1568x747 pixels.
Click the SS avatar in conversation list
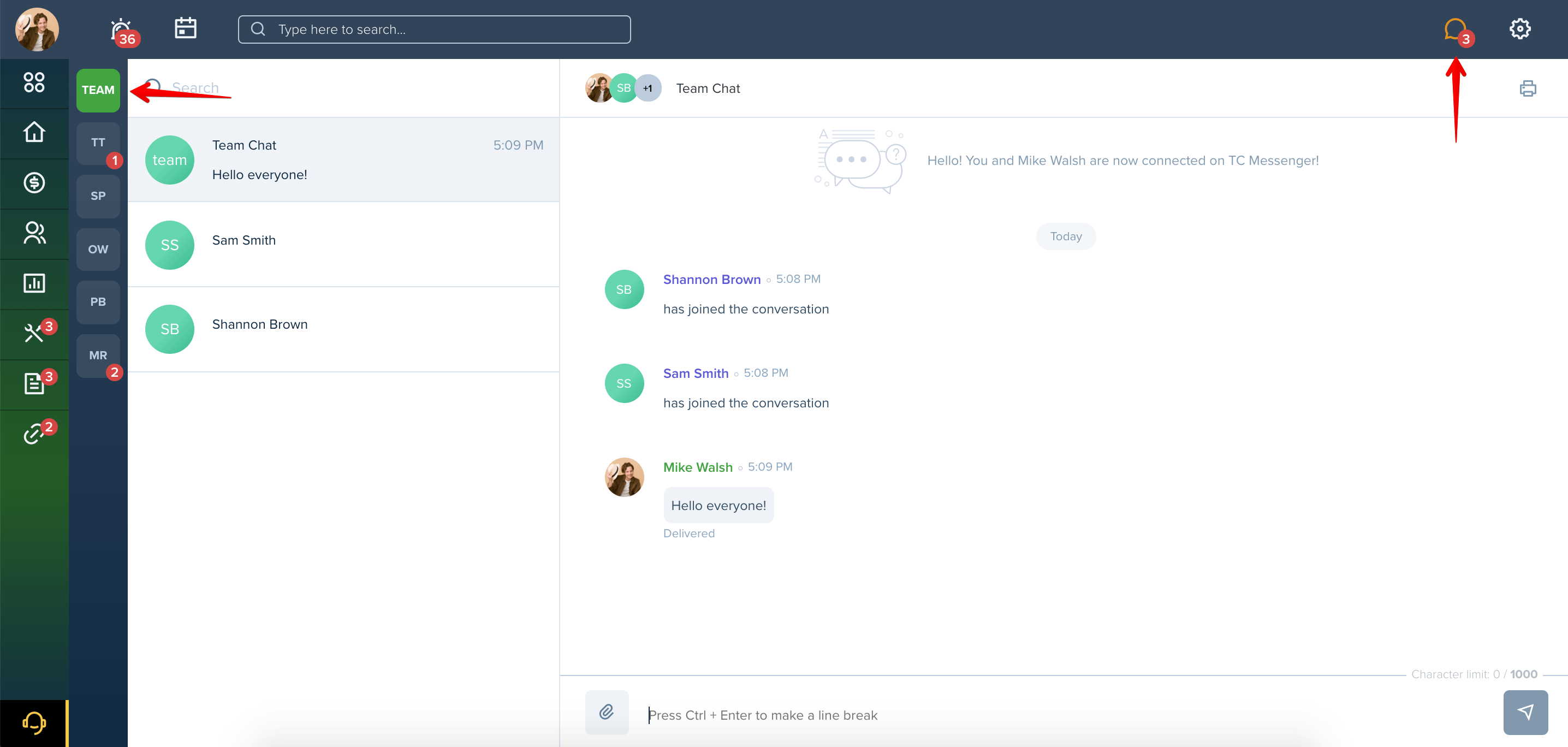pyautogui.click(x=169, y=245)
